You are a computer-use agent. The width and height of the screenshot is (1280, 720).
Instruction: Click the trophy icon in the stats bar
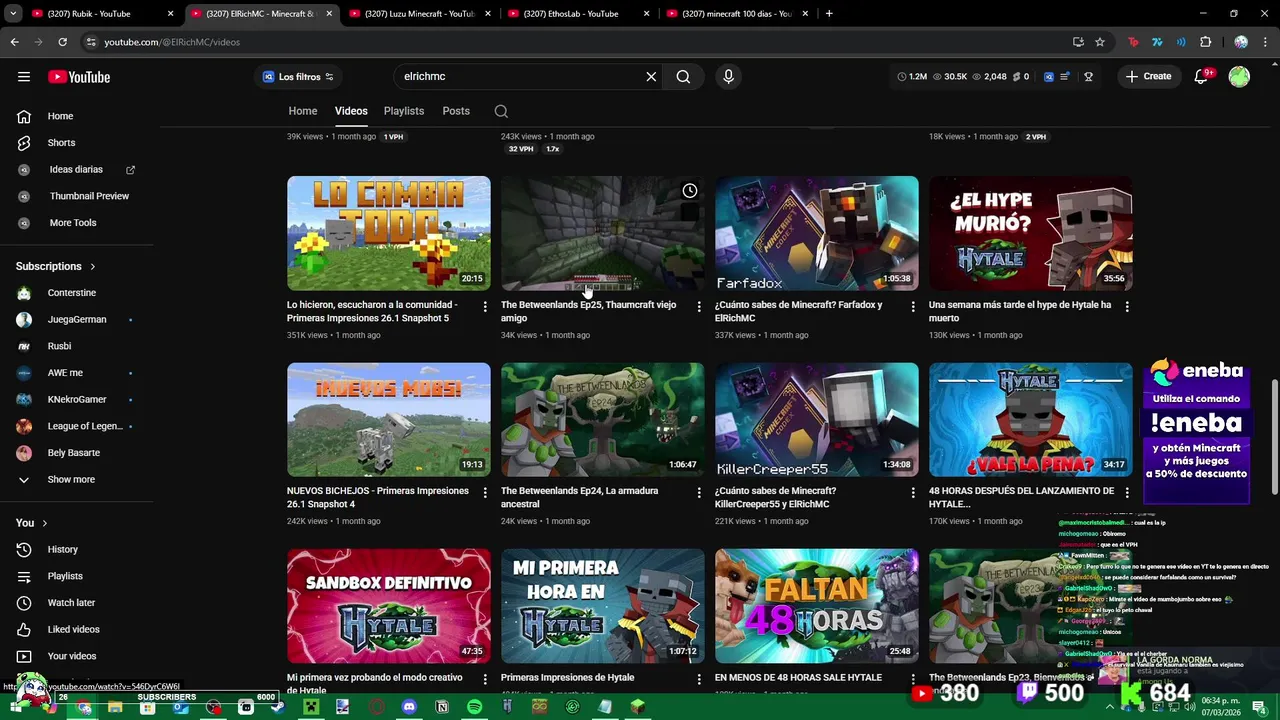point(1088,76)
